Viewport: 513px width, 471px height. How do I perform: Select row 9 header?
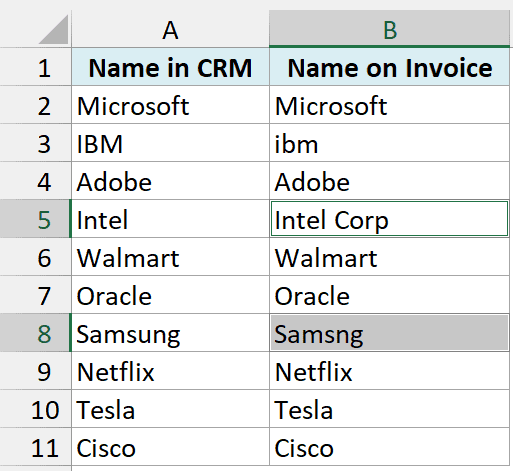tap(35, 371)
